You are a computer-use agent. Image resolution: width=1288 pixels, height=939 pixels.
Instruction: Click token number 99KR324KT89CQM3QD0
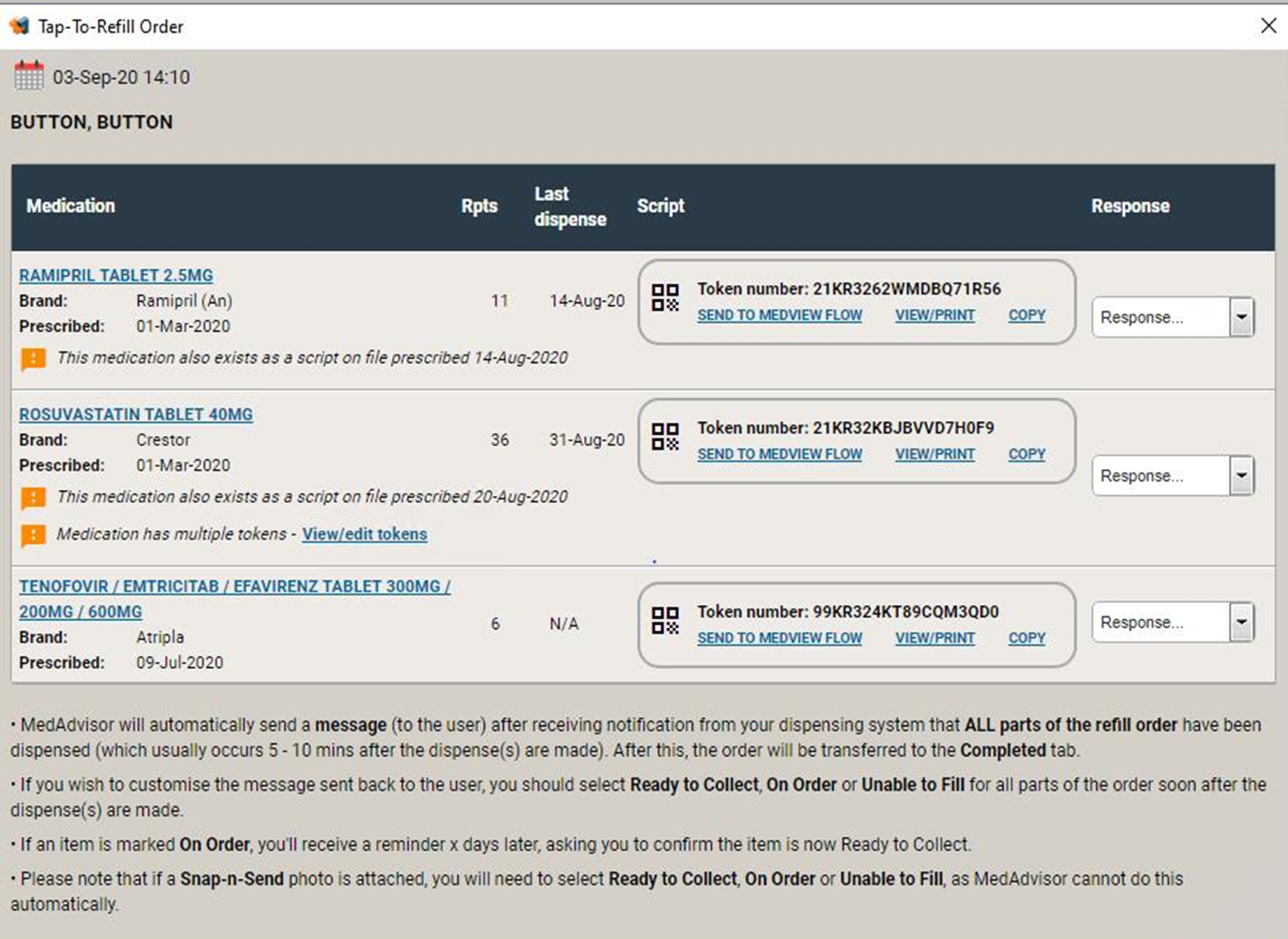click(x=906, y=612)
